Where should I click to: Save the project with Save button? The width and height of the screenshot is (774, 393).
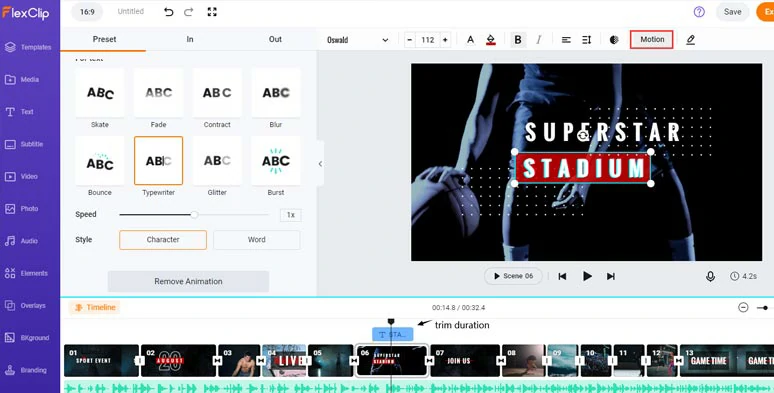pos(733,12)
